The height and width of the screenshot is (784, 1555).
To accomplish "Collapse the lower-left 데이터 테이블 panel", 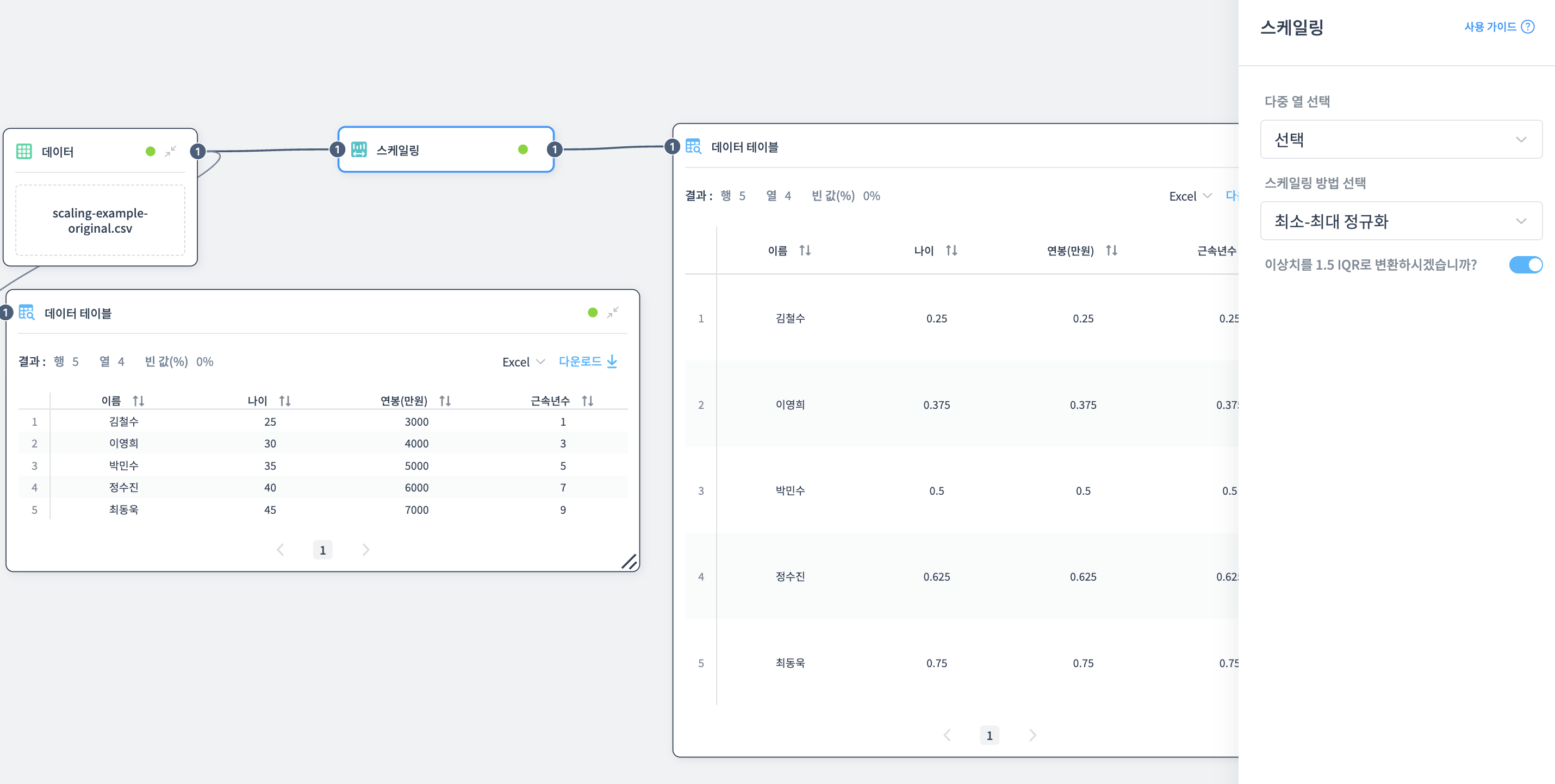I will pyautogui.click(x=613, y=312).
